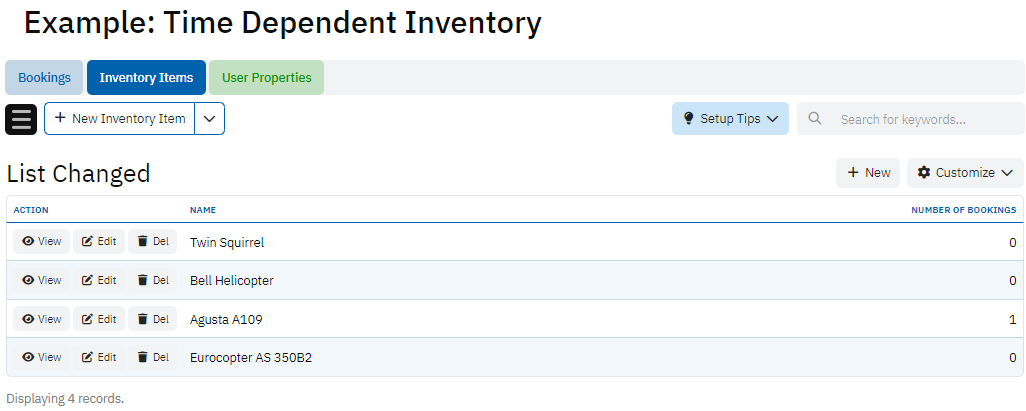The width and height of the screenshot is (1026, 411).
Task: Click the Search for keywords field
Action: coord(925,119)
